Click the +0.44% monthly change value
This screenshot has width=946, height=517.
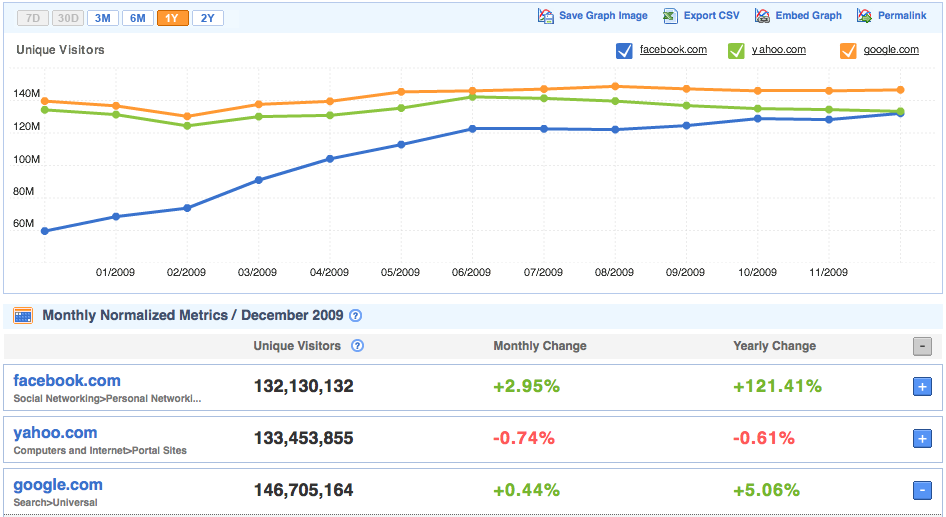(527, 490)
